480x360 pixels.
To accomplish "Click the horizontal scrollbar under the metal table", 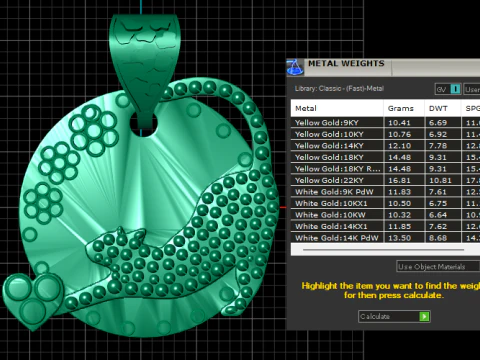I will point(383,249).
